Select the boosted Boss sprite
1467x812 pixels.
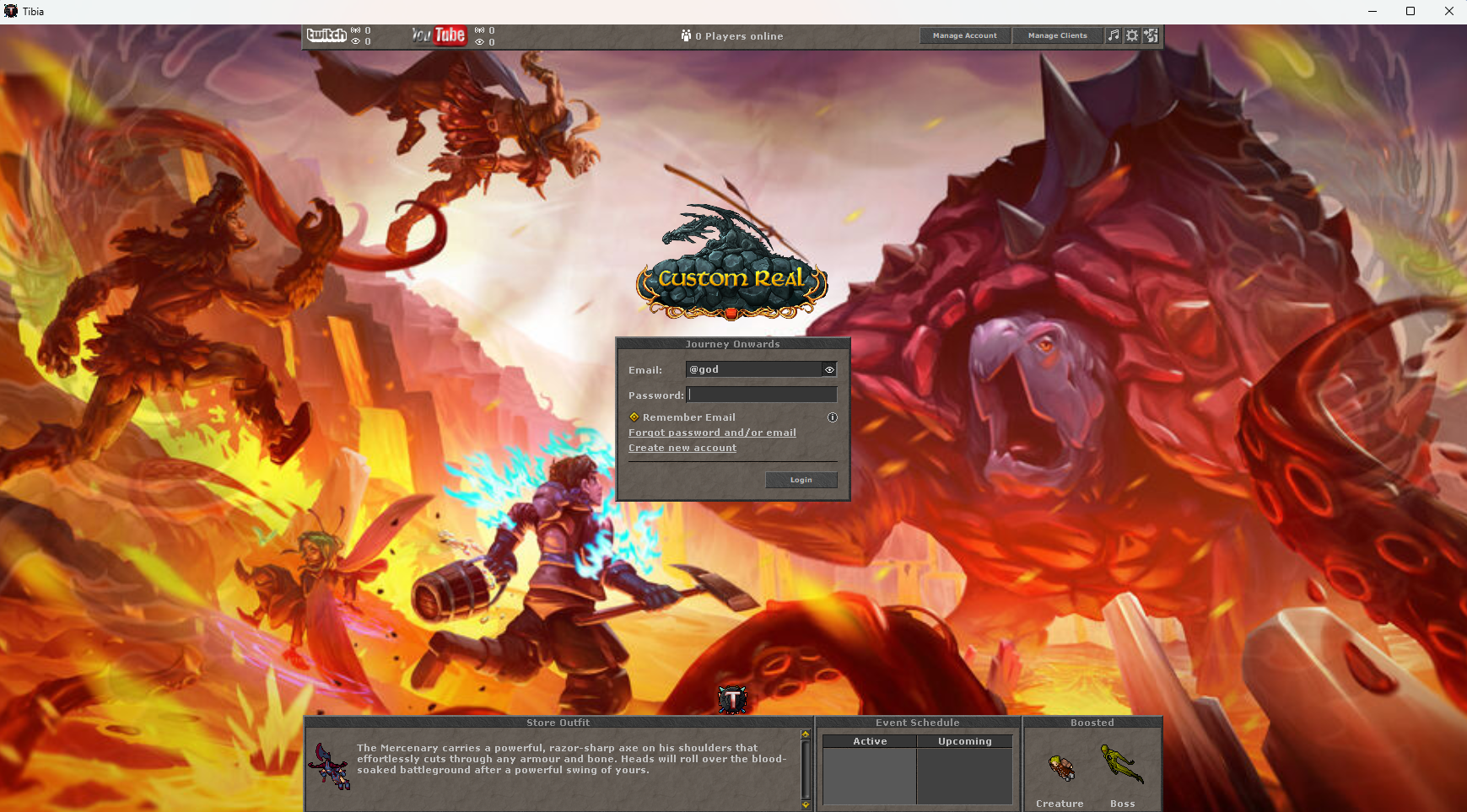pyautogui.click(x=1122, y=764)
